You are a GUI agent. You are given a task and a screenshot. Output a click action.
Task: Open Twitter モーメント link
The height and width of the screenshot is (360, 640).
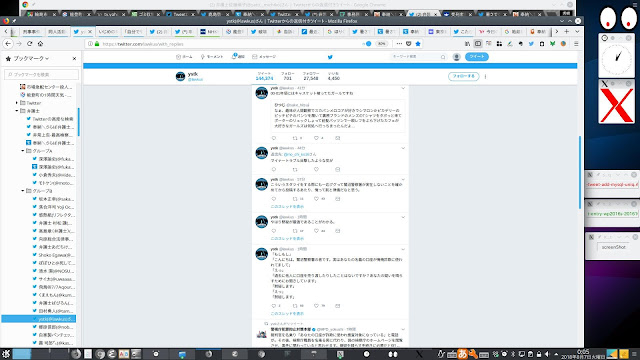[212, 57]
